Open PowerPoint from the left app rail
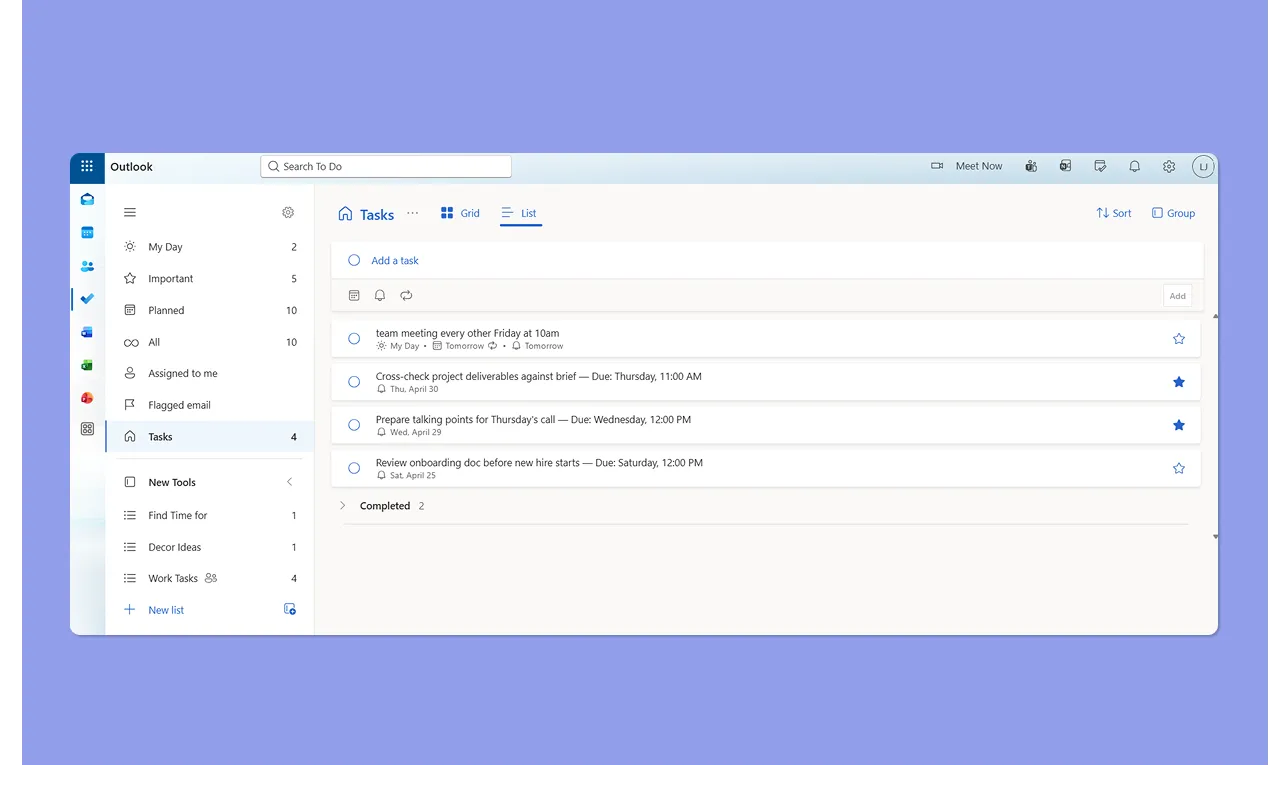The width and height of the screenshot is (1288, 788). pos(87,398)
